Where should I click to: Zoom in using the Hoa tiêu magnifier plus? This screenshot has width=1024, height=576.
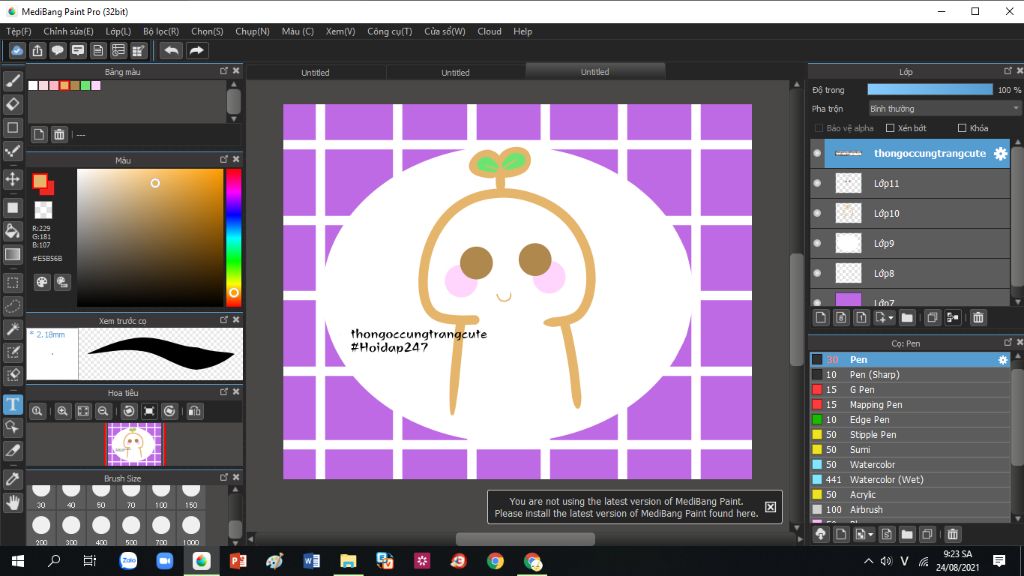click(x=63, y=411)
